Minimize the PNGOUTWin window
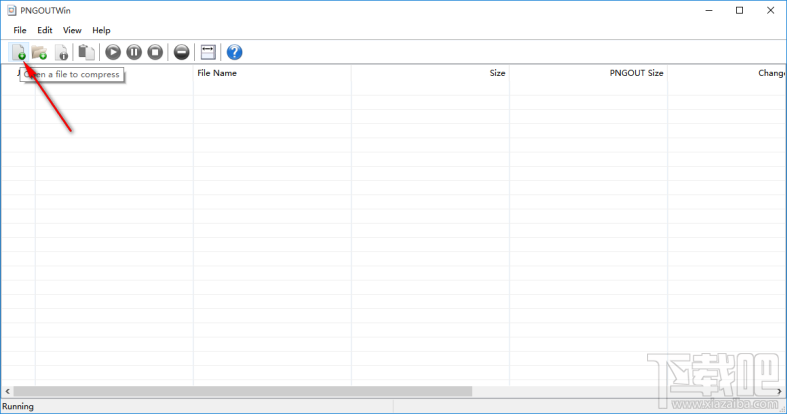The image size is (787, 414). click(x=709, y=11)
